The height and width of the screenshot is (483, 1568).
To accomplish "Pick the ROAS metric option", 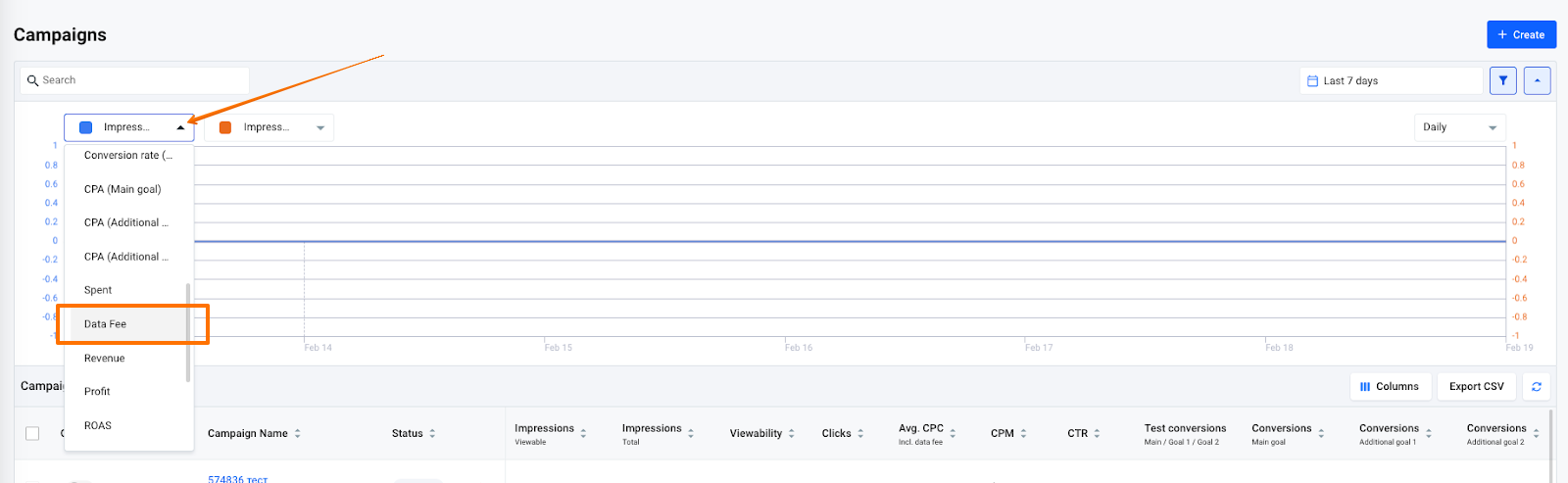I will [x=98, y=426].
